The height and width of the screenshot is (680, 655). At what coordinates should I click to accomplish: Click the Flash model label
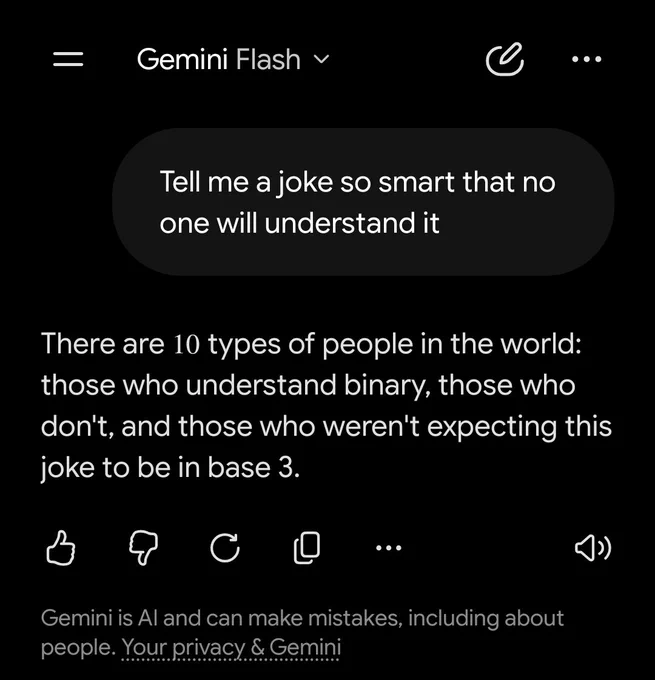coord(268,59)
